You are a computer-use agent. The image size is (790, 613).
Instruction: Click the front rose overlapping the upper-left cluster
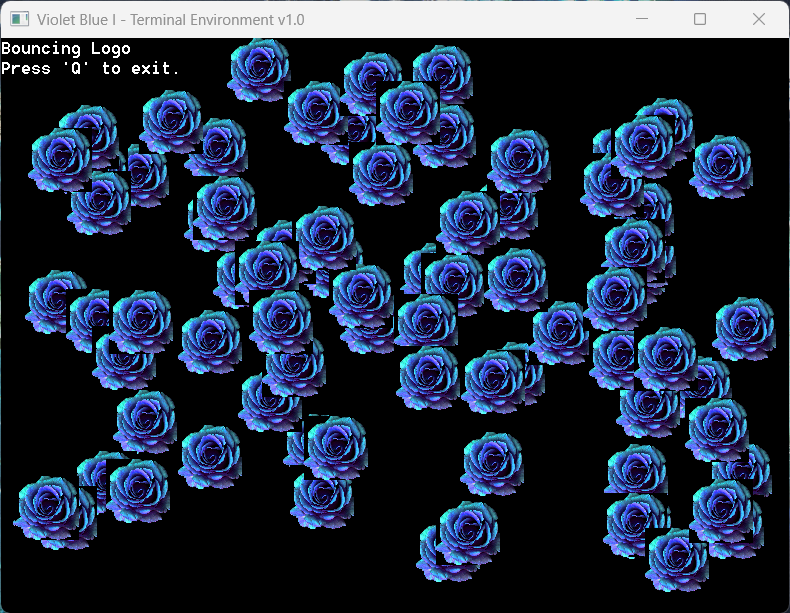[x=59, y=160]
